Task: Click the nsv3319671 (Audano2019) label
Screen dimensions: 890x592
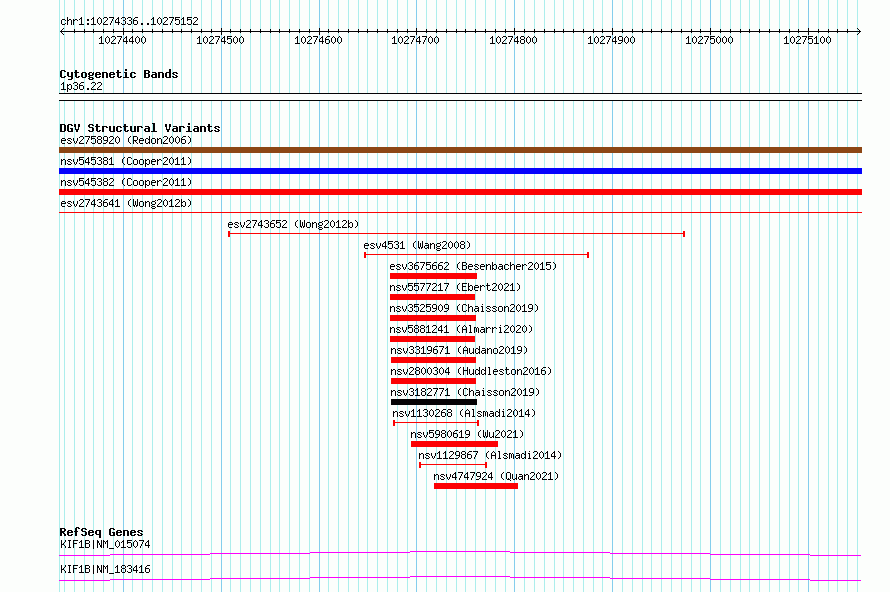Action: (x=459, y=350)
